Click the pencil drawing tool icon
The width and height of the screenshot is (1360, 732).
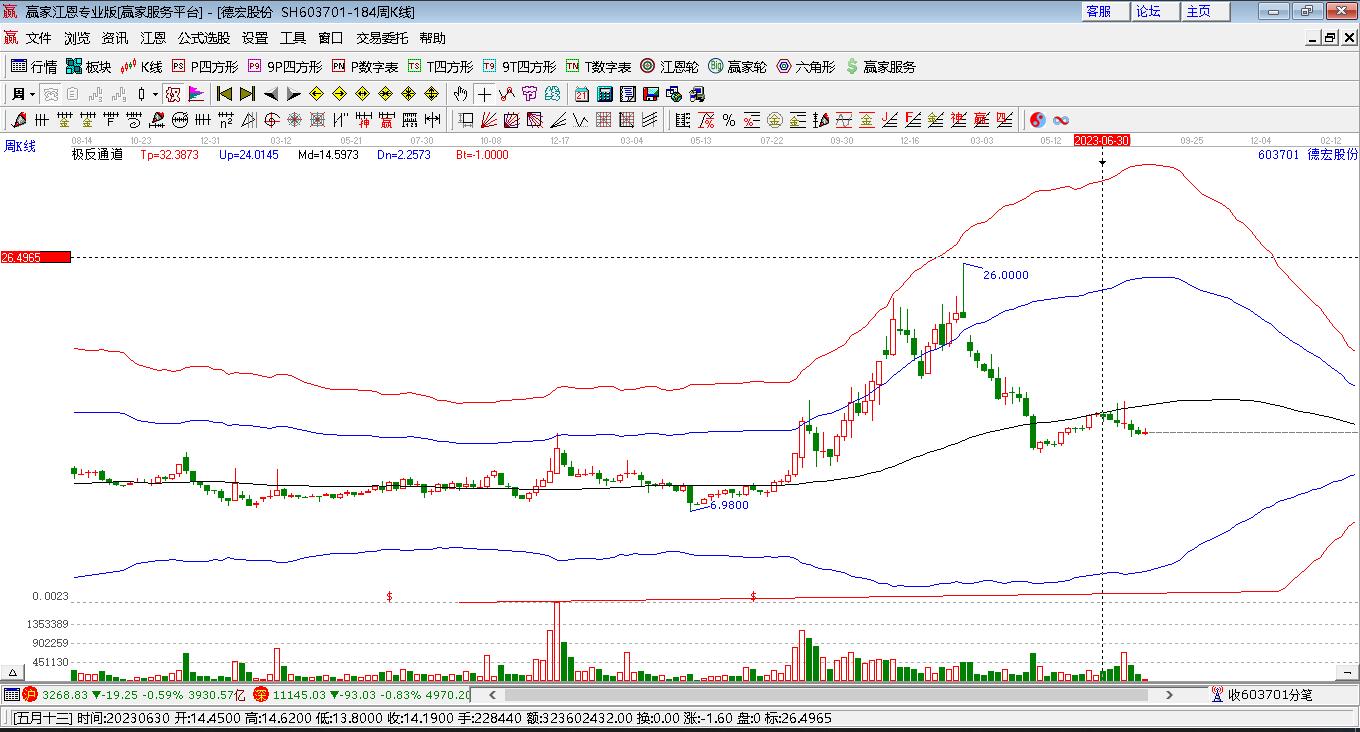[18, 120]
